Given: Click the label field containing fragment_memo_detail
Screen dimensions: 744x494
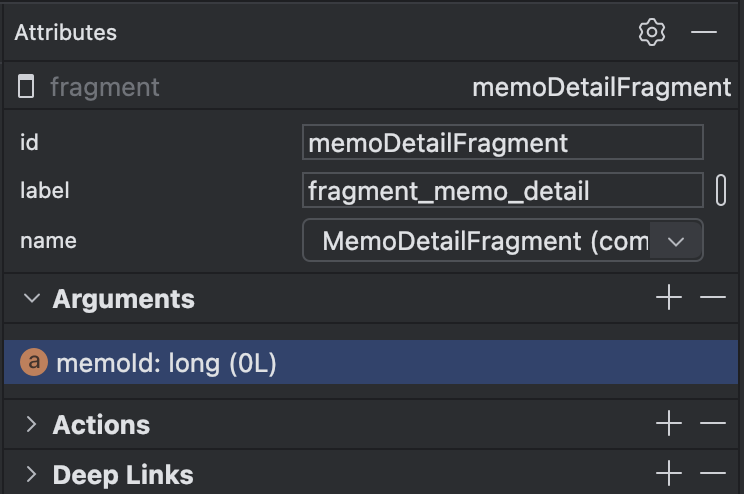Looking at the screenshot, I should tap(502, 190).
